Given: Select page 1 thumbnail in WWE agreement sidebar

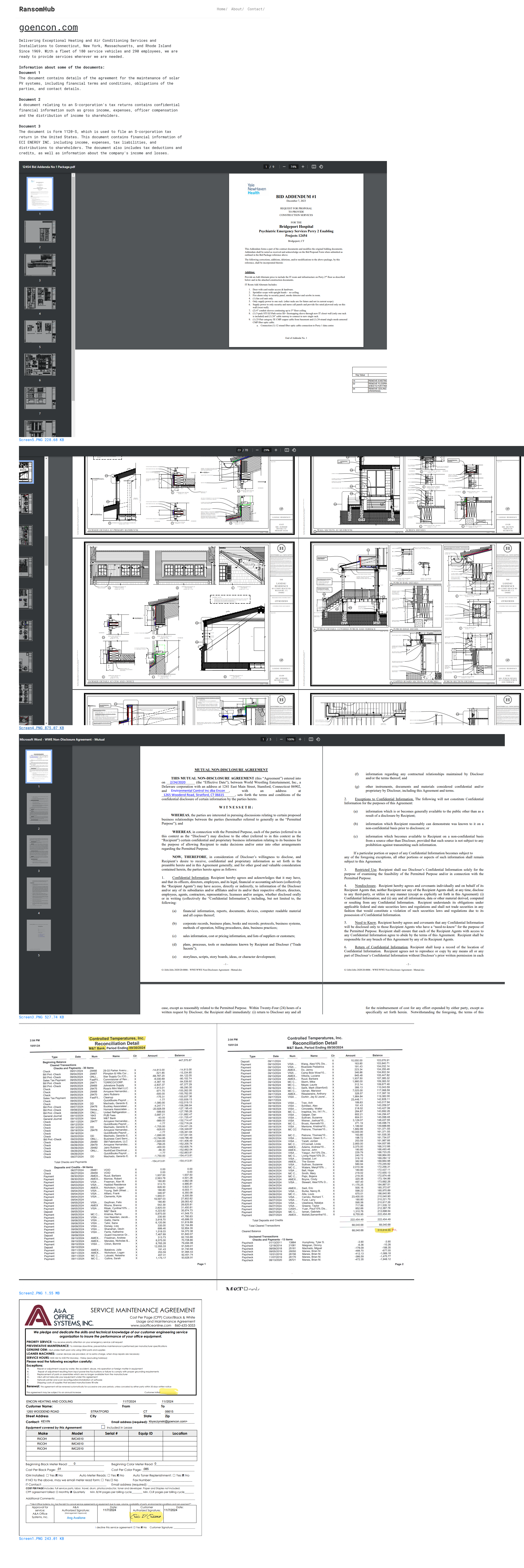Looking at the screenshot, I should pyautogui.click(x=39, y=766).
